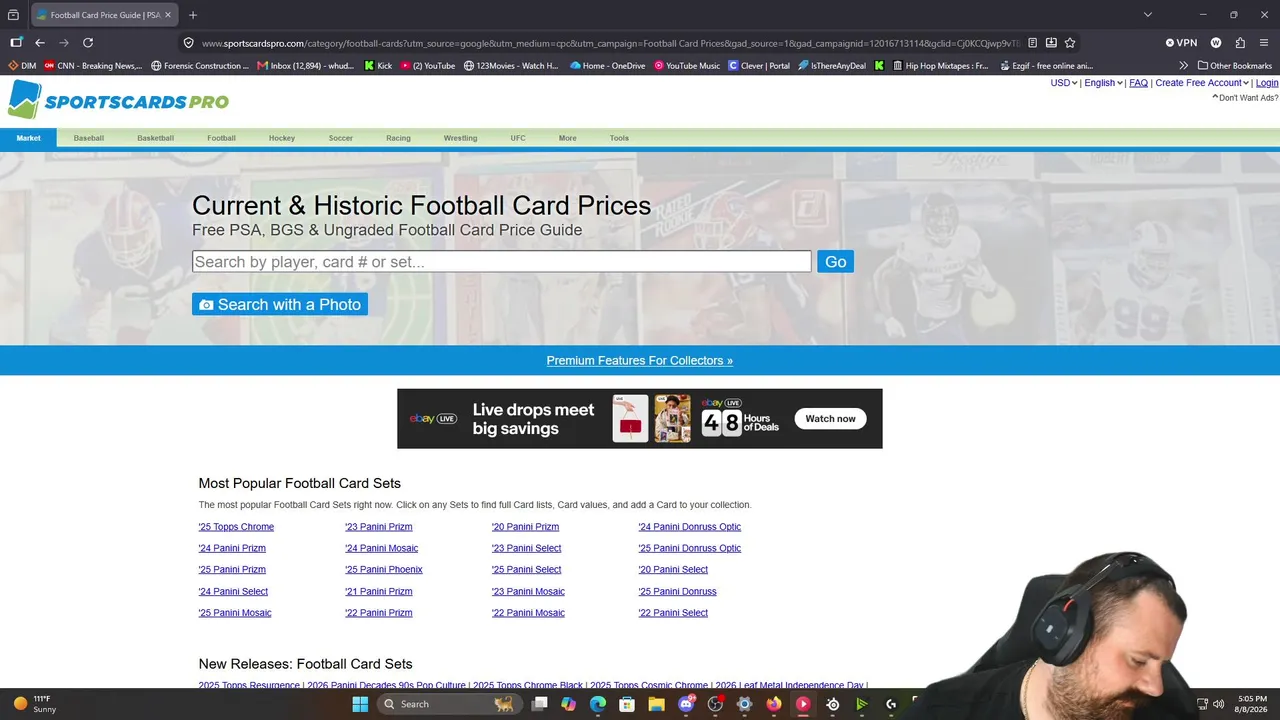This screenshot has height=720, width=1280.
Task: Click the SportsCardsPro logo
Action: [x=119, y=101]
